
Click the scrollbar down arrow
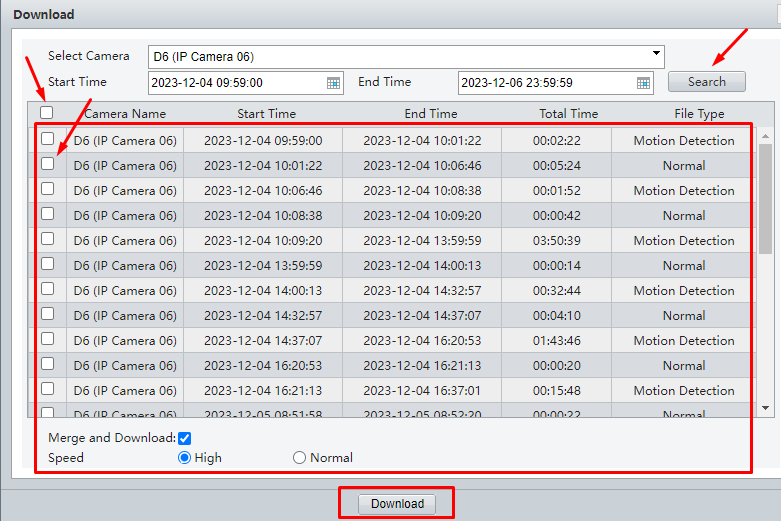click(x=766, y=408)
